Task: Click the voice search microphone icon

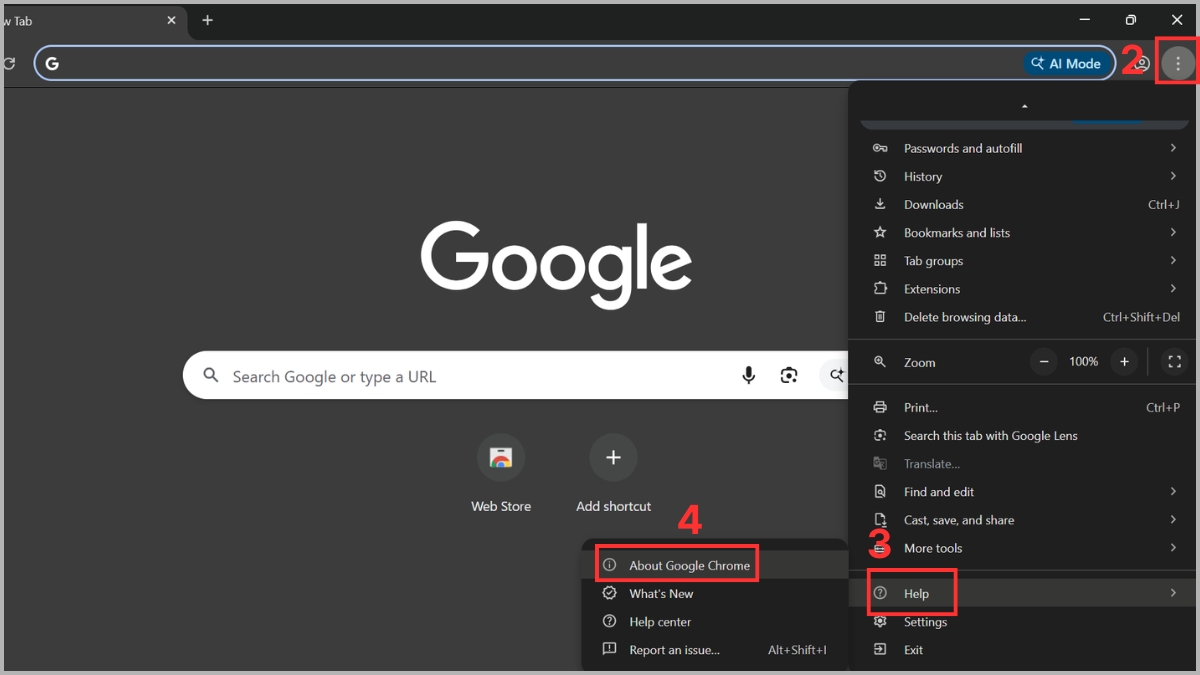Action: [748, 375]
